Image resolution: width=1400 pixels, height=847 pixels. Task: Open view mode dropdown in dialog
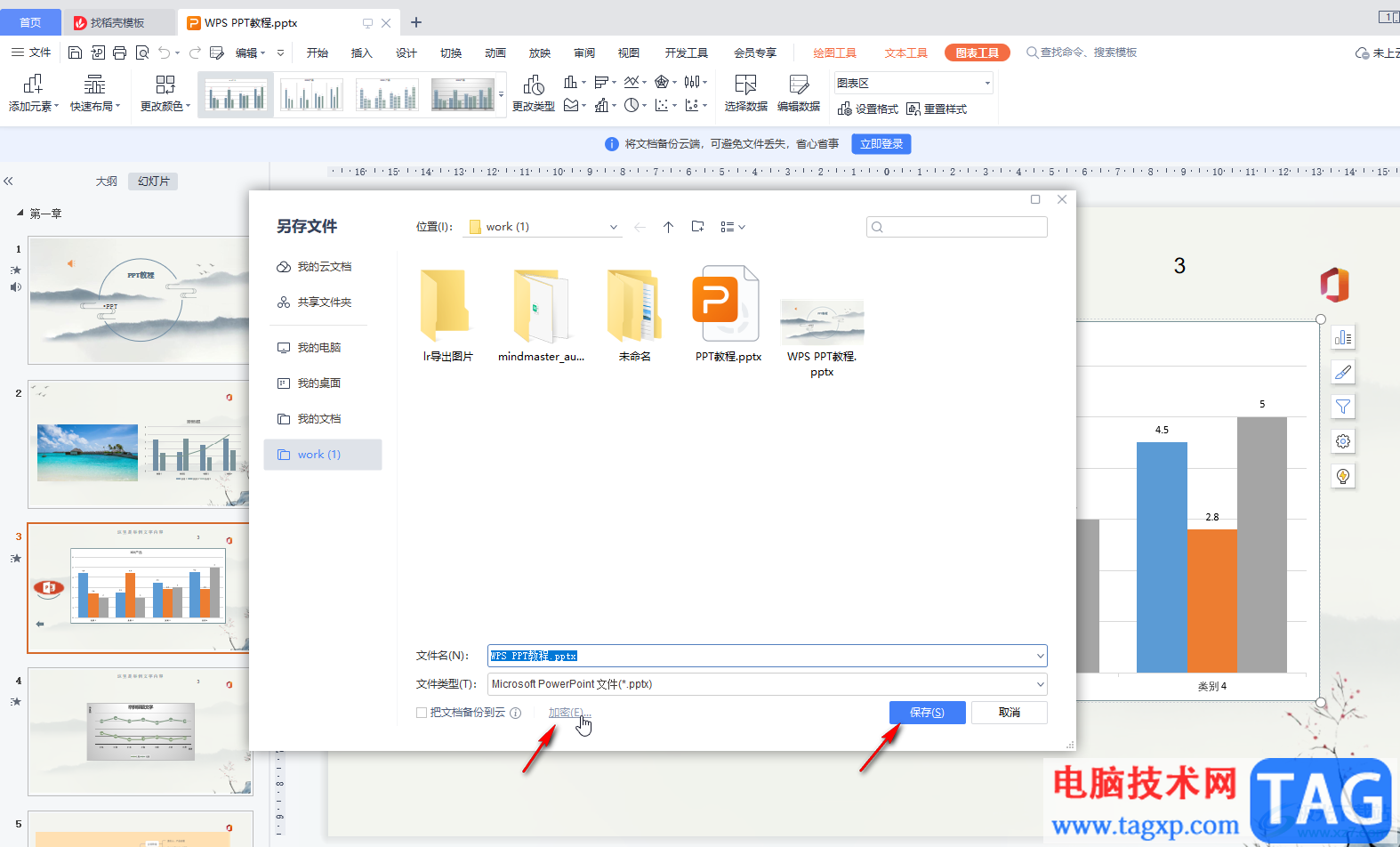(733, 227)
